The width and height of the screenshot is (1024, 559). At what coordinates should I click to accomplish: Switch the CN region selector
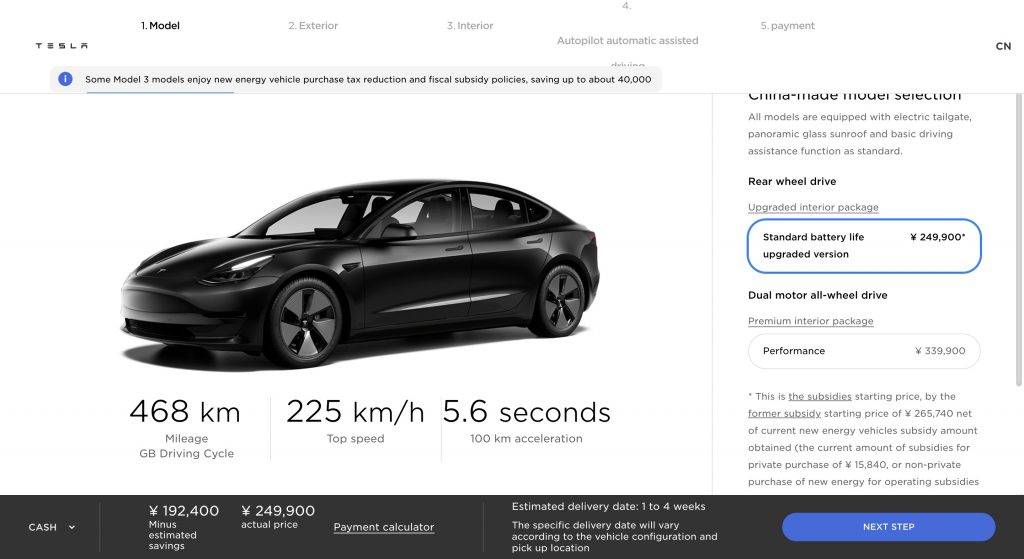pos(1003,46)
